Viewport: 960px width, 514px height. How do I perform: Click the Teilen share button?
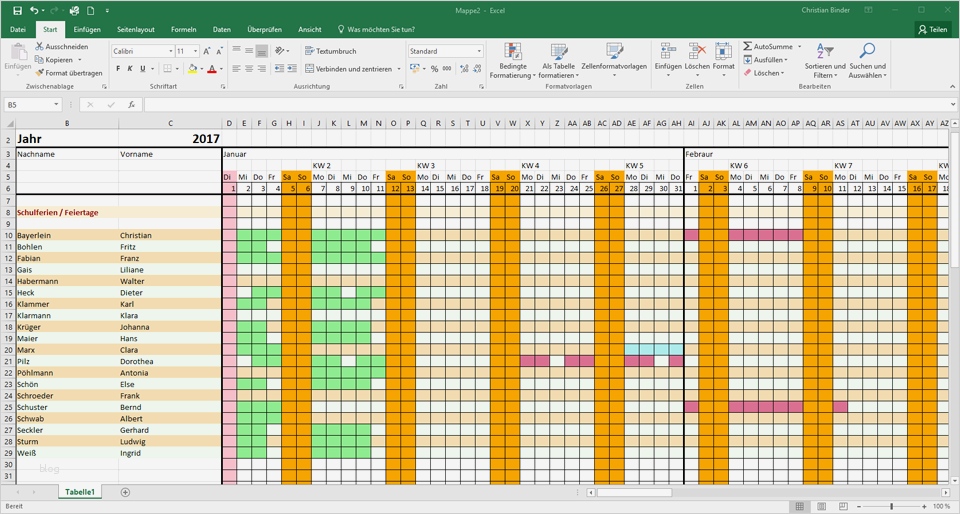tap(933, 29)
